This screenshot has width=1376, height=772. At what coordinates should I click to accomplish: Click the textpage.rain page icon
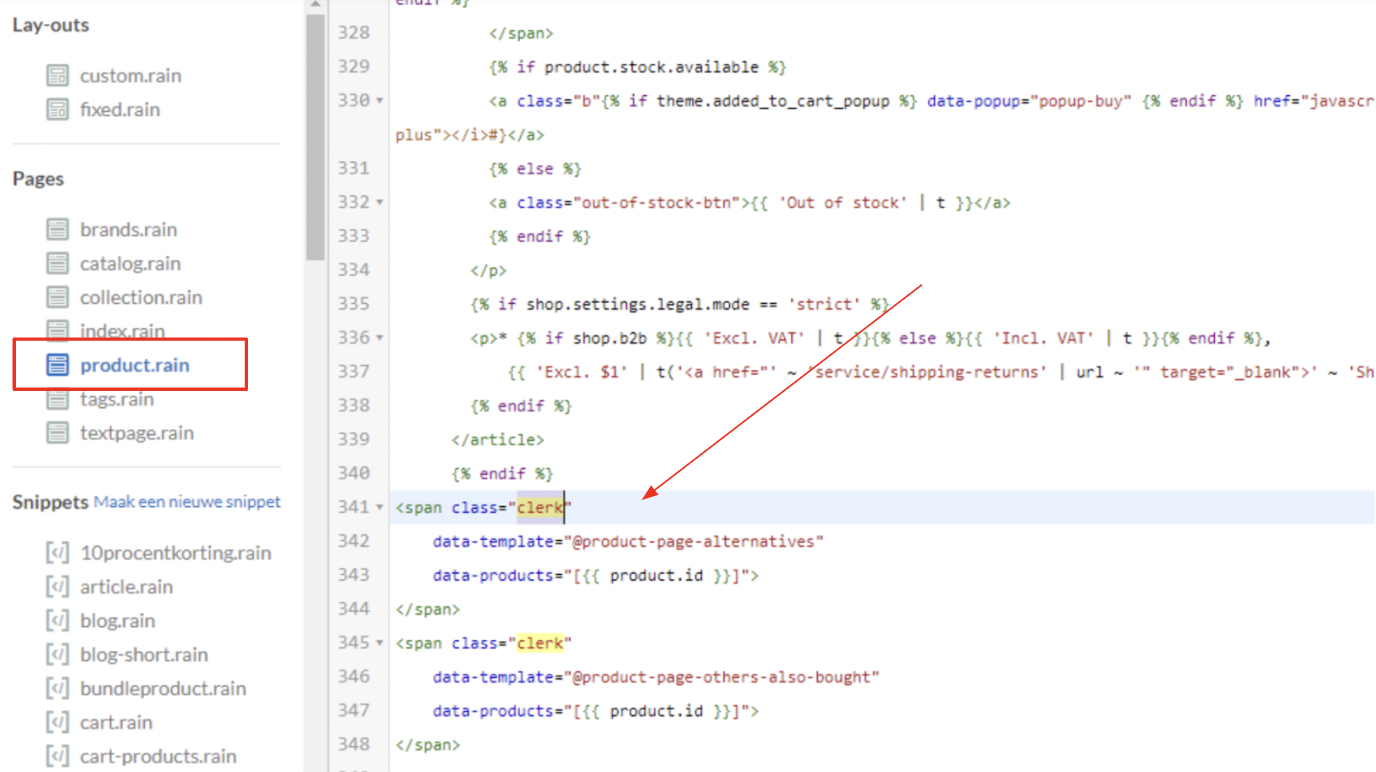point(58,434)
